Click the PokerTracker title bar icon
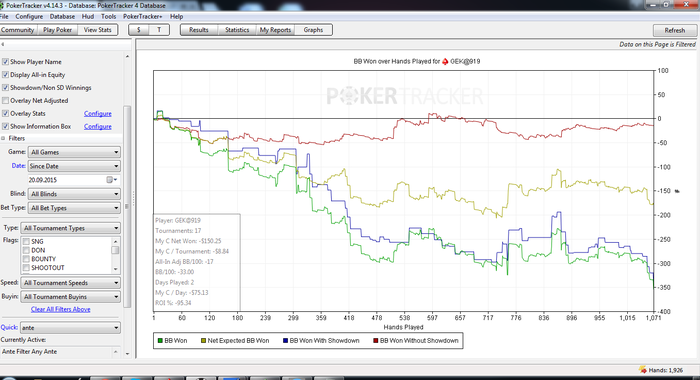 coord(3,5)
